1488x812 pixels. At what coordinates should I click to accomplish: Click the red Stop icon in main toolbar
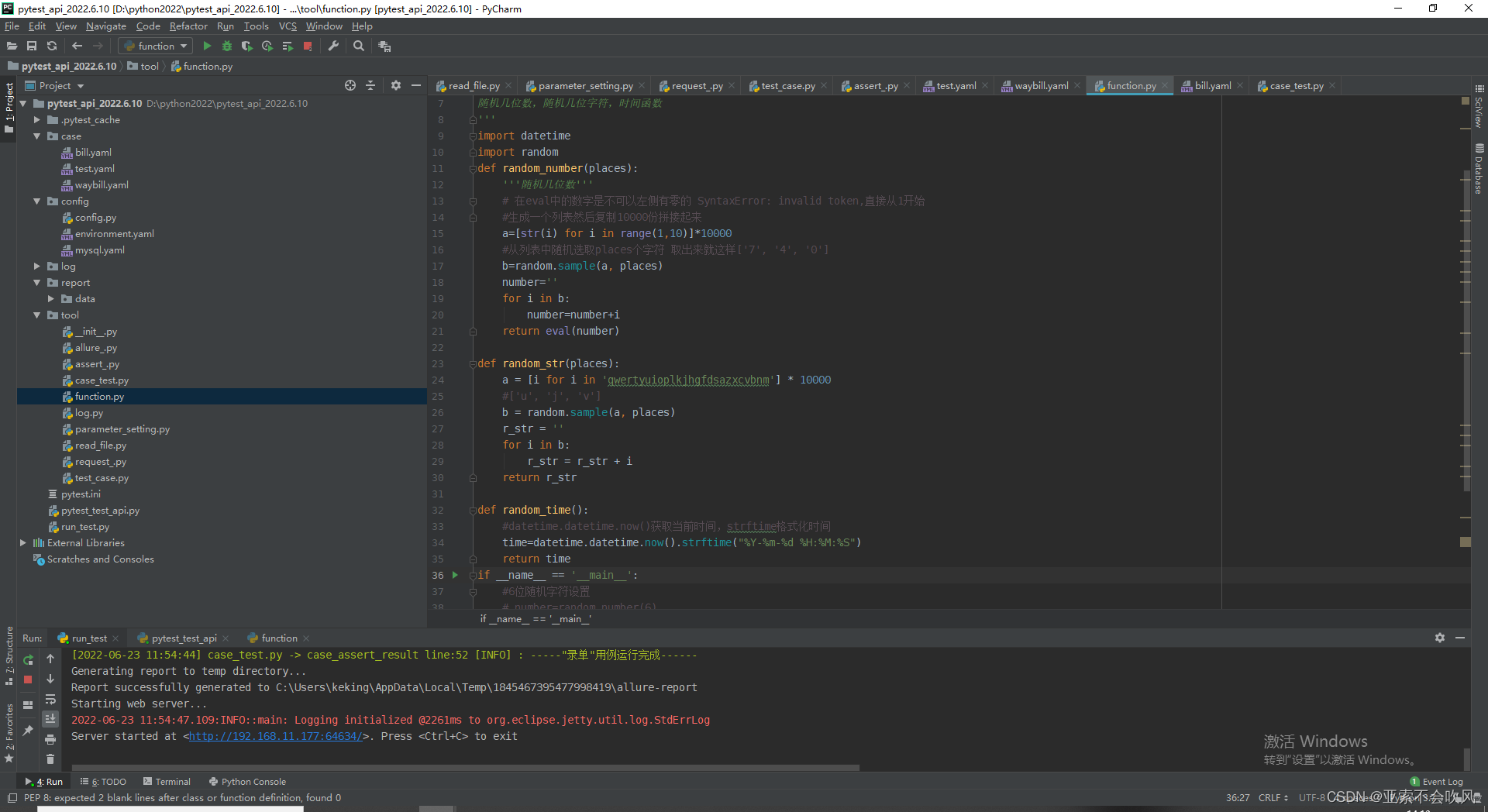pos(308,46)
